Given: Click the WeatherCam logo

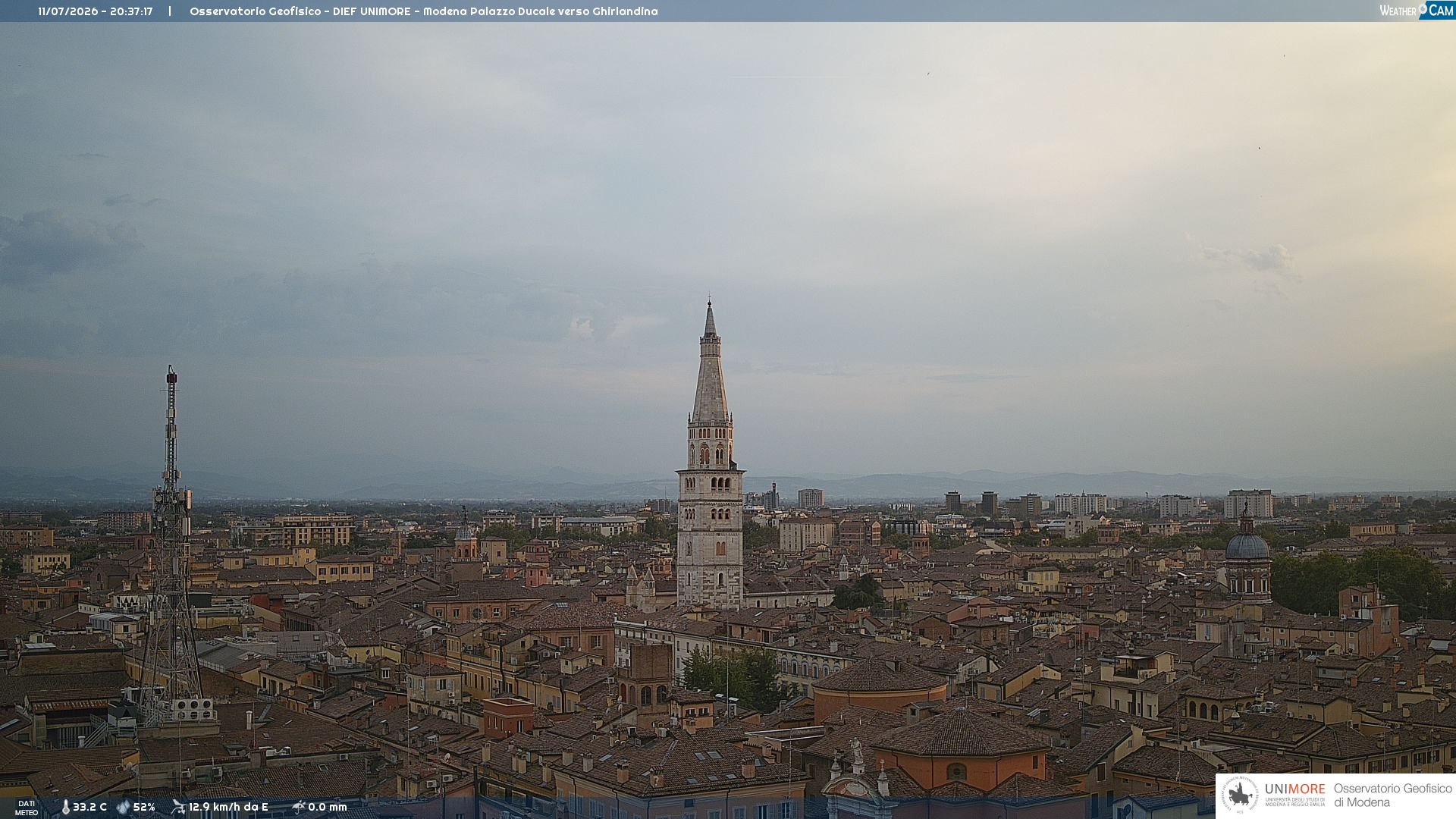Looking at the screenshot, I should coord(1417,10).
